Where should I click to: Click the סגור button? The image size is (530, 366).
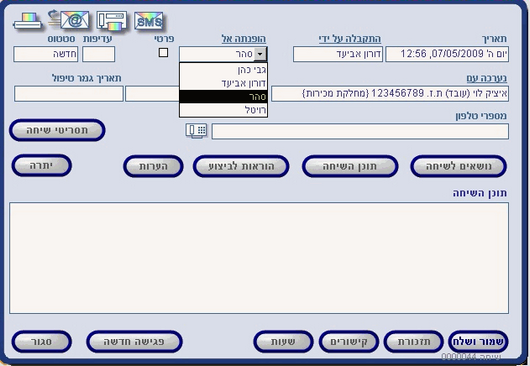pyautogui.click(x=42, y=341)
